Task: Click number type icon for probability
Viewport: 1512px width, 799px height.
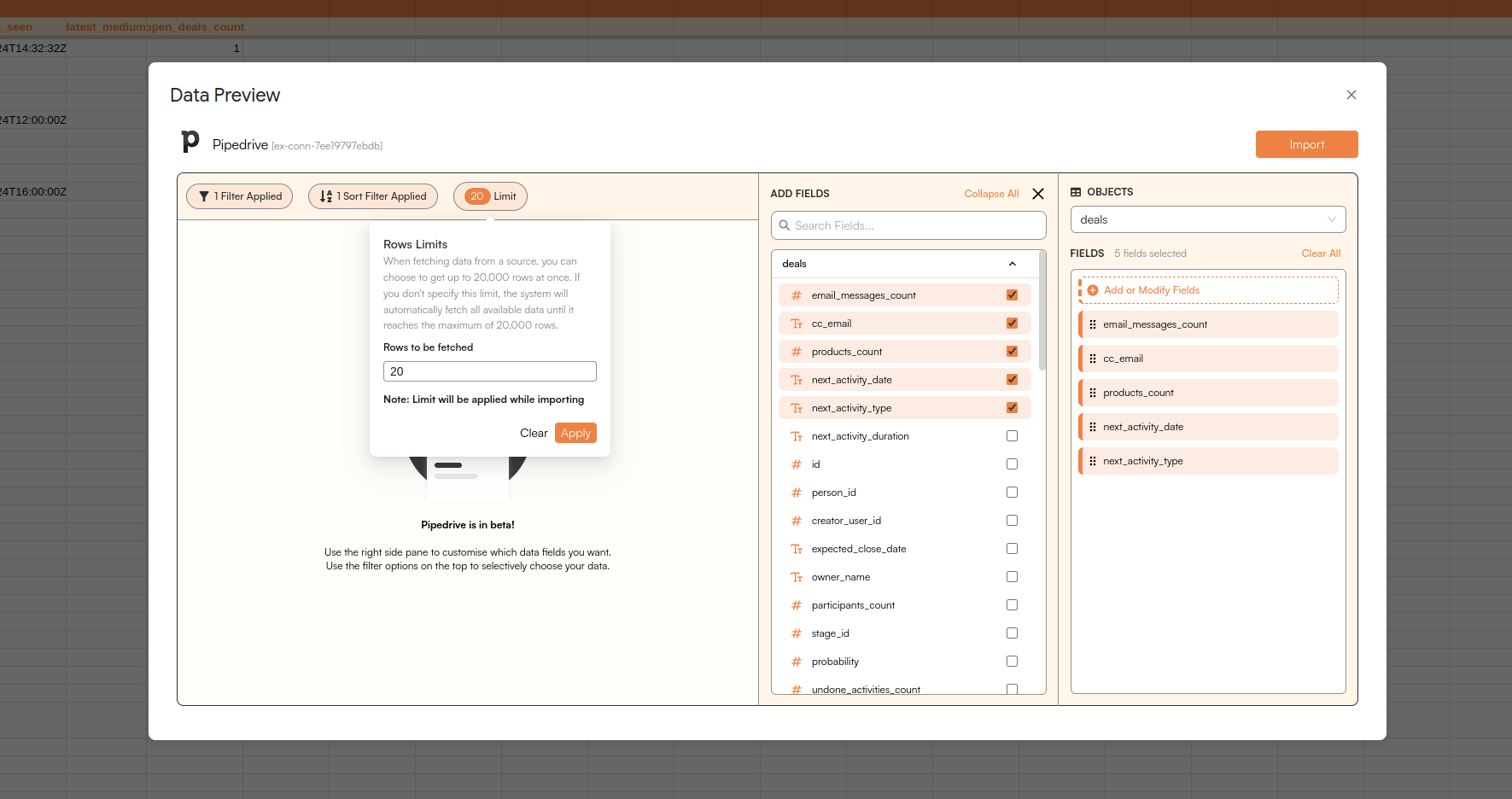Action: (x=797, y=662)
